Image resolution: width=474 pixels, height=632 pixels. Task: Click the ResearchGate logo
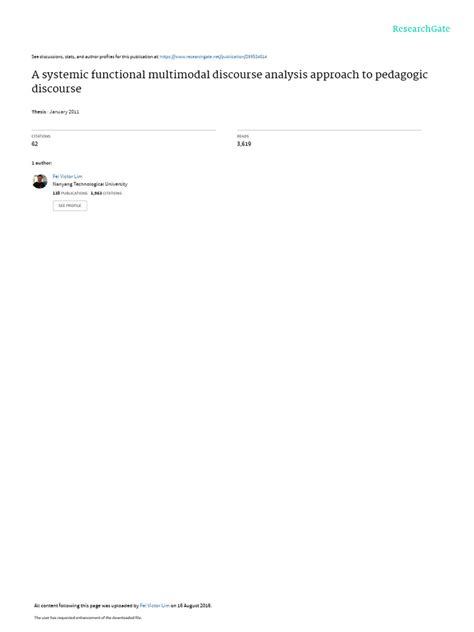coord(421,29)
